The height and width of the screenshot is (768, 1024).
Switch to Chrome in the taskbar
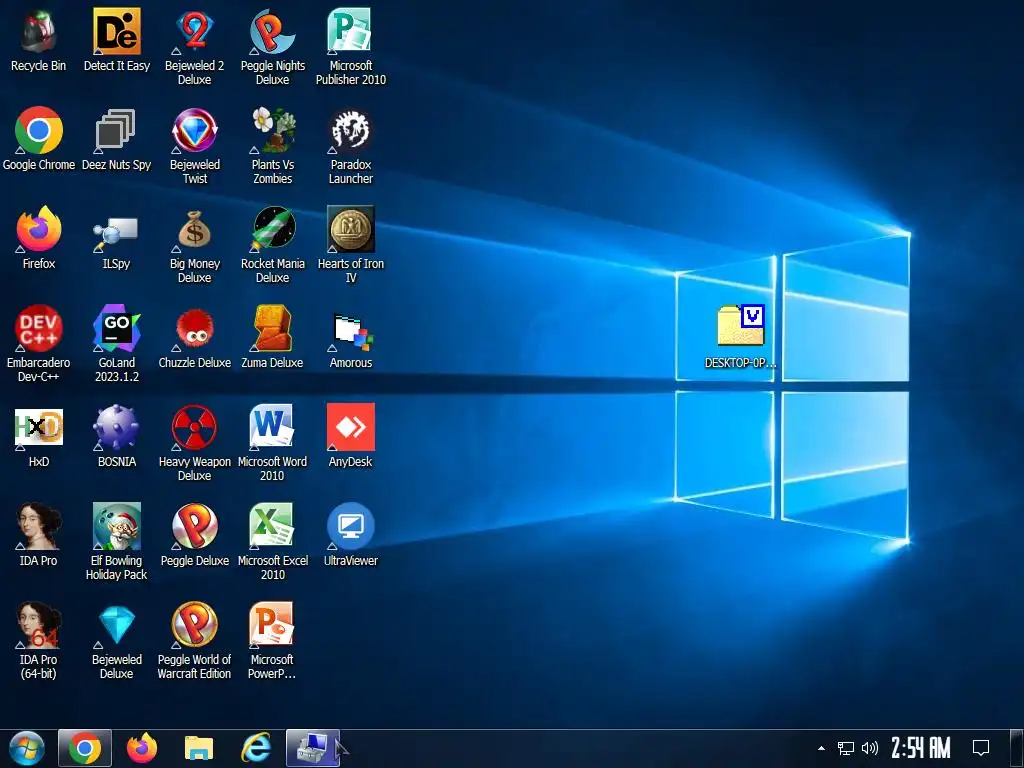[85, 748]
